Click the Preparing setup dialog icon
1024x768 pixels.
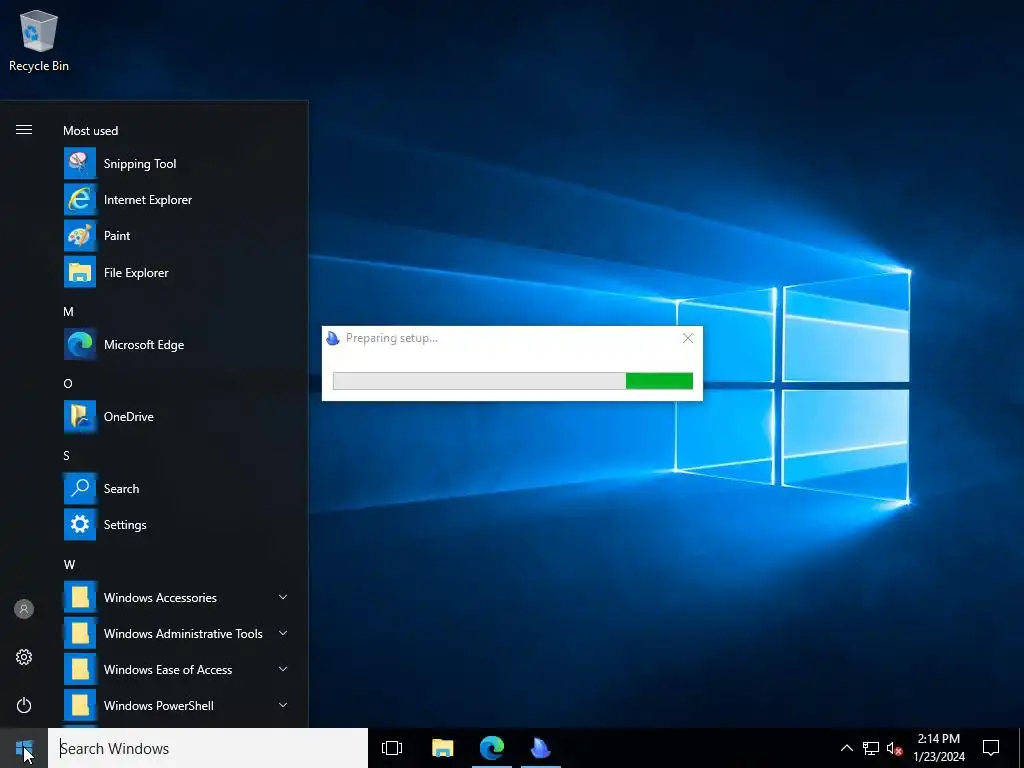pos(333,338)
